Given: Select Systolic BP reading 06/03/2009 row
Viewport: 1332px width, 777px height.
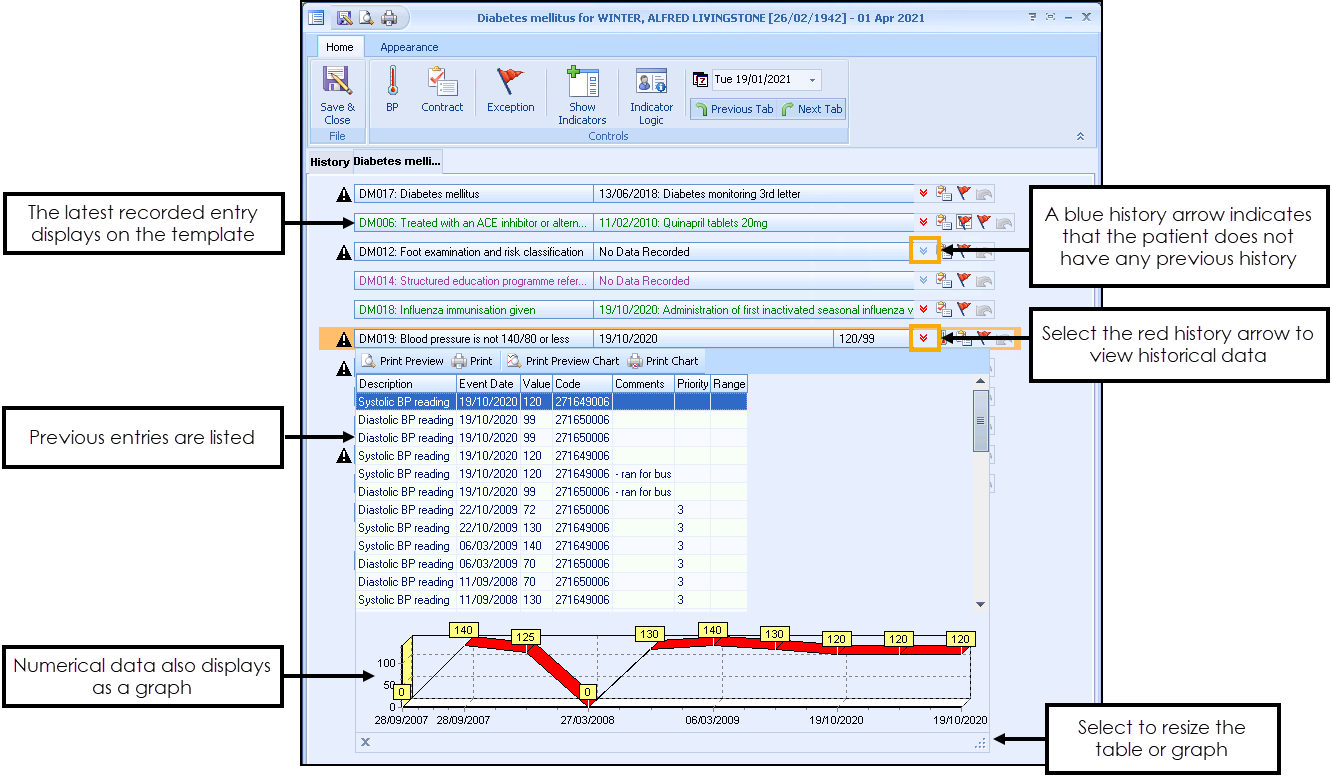Looking at the screenshot, I should point(551,546).
